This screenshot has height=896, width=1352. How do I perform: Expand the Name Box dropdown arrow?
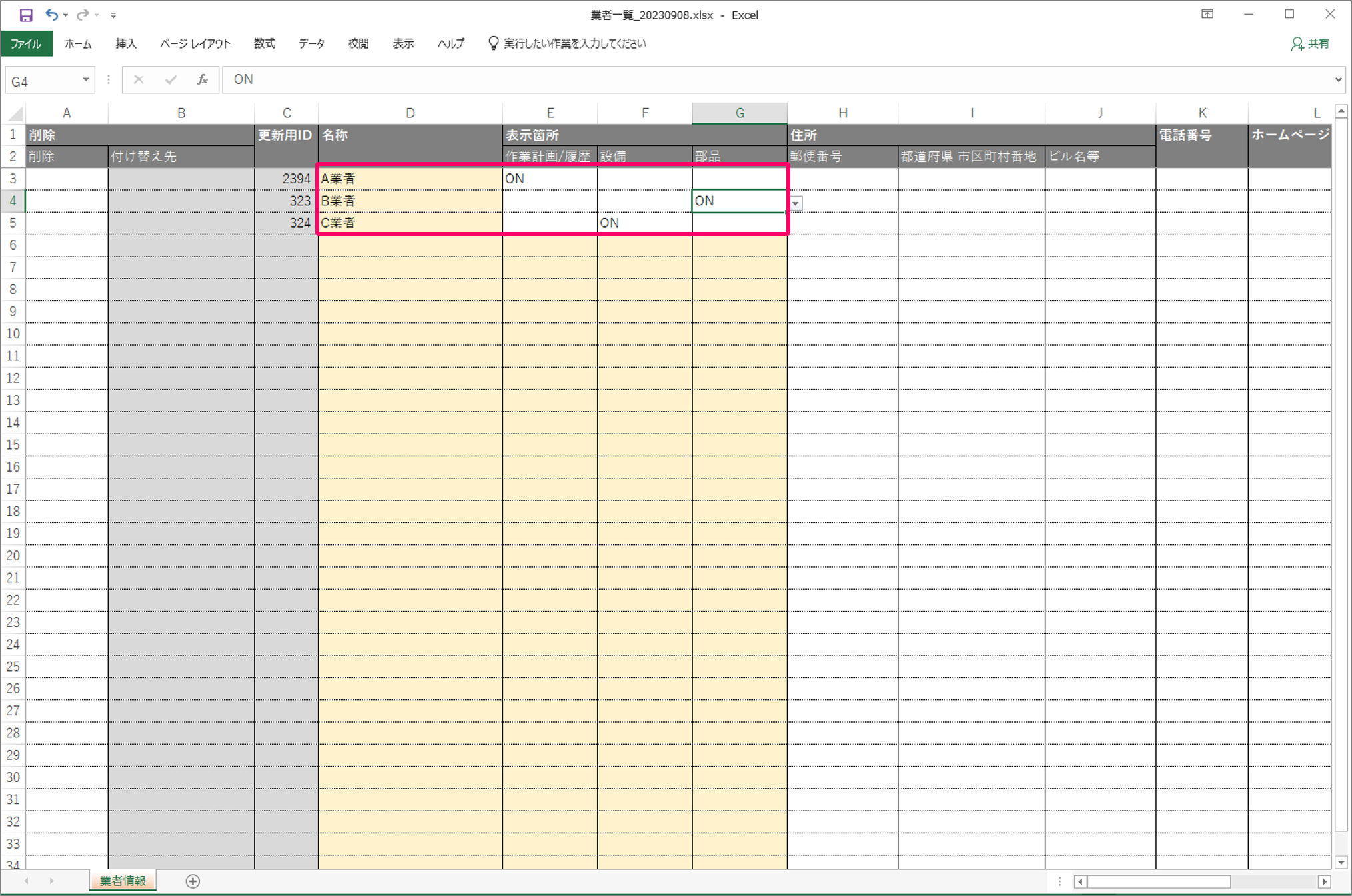86,80
